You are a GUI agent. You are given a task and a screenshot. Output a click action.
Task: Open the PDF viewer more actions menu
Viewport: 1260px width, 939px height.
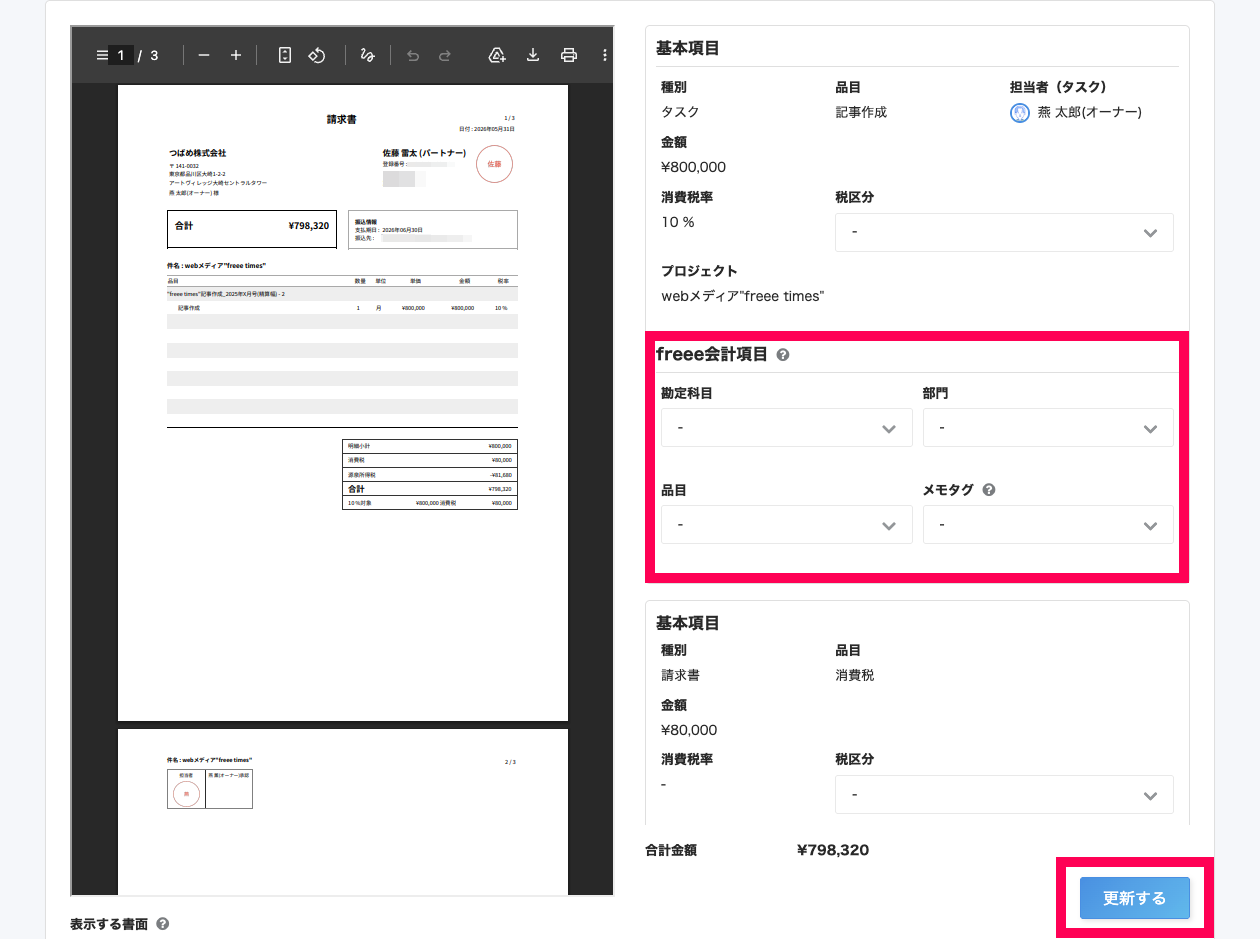(x=605, y=55)
